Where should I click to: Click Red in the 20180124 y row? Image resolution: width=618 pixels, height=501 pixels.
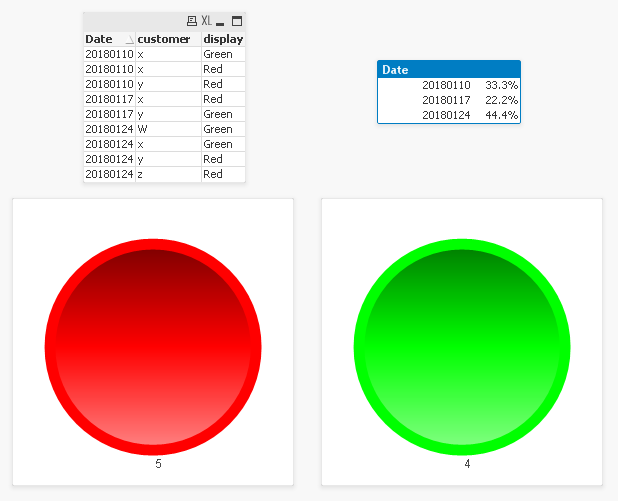223,159
